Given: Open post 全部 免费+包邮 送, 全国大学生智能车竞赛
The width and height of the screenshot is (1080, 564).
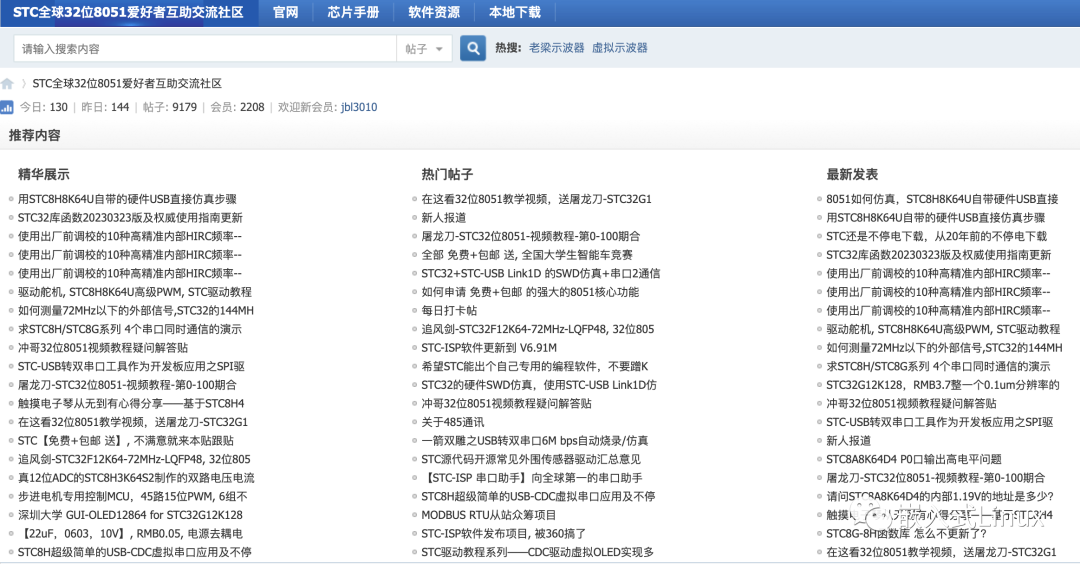Looking at the screenshot, I should (x=527, y=255).
